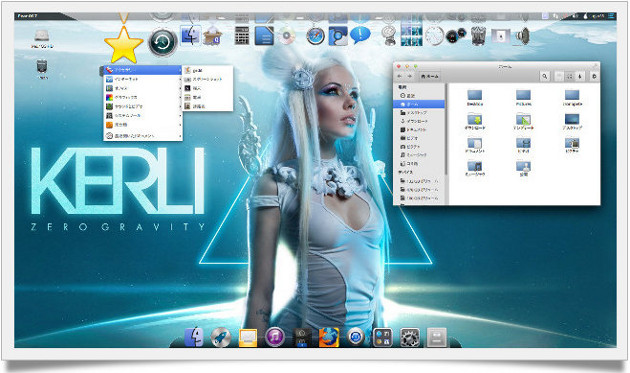Launch Firefox from the bottom dock
630x373 pixels.
329,337
